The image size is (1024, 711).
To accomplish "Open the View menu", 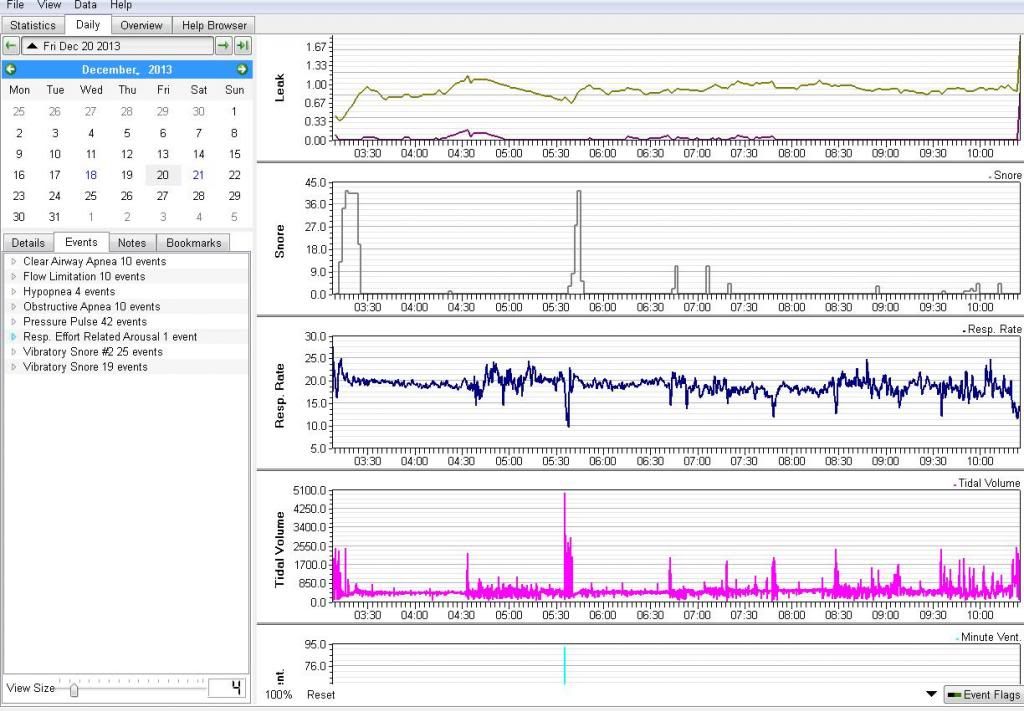I will (x=49, y=5).
